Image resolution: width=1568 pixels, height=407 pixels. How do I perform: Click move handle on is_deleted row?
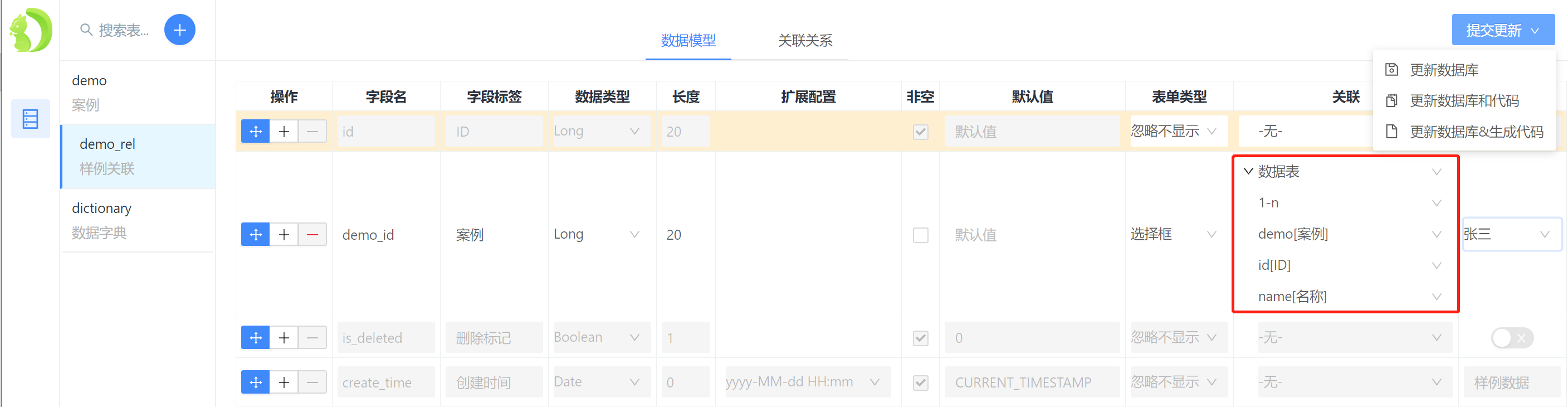tap(256, 337)
